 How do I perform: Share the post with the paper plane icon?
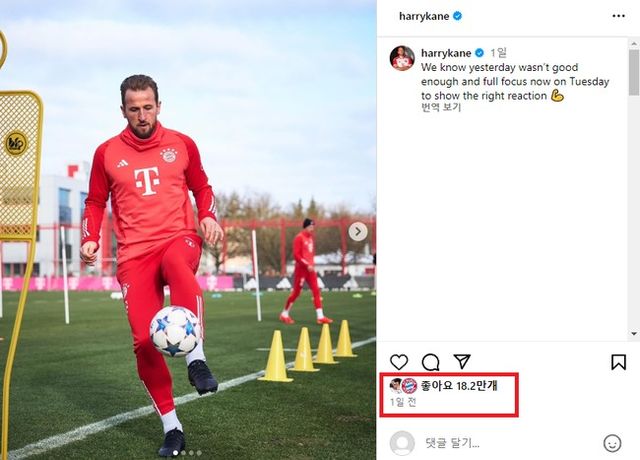tap(462, 361)
